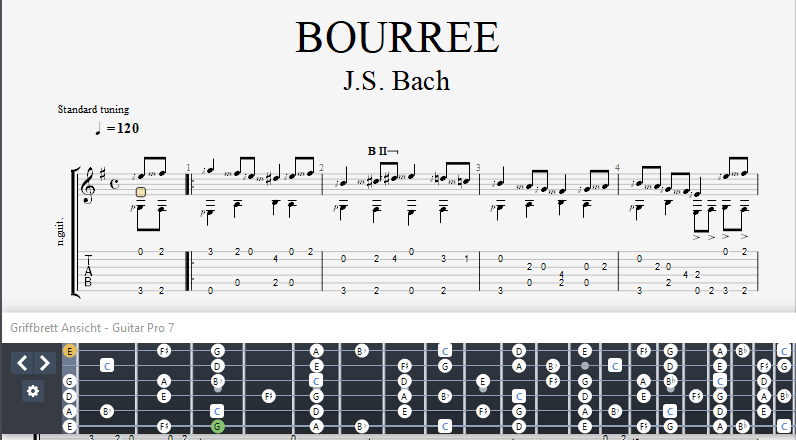Click the Griffbrett Ansicht panel title
The height and width of the screenshot is (440, 796).
pyautogui.click(x=92, y=328)
